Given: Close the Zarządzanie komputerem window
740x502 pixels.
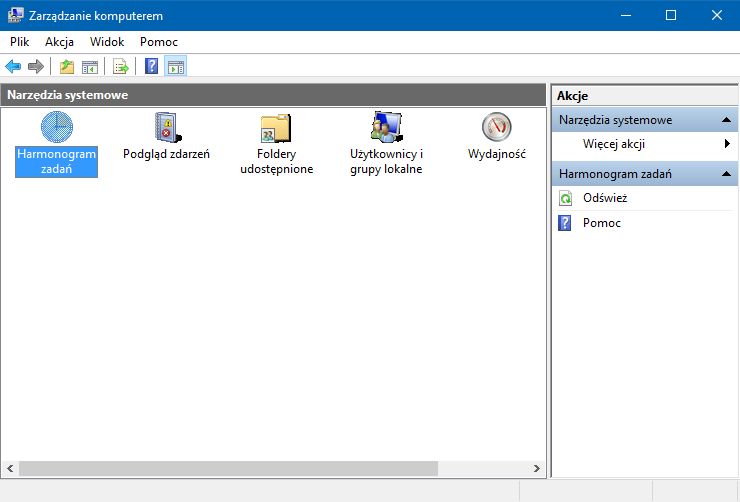Looking at the screenshot, I should click(x=716, y=15).
